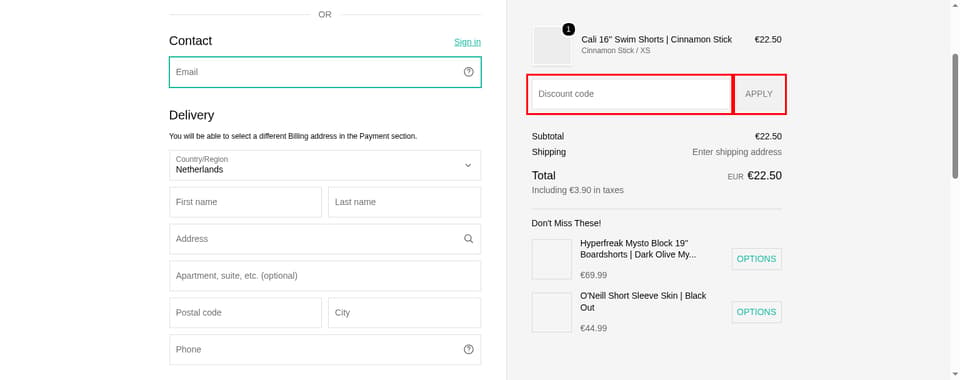
Task: Click the Phone help question-mark icon
Action: pyautogui.click(x=468, y=349)
